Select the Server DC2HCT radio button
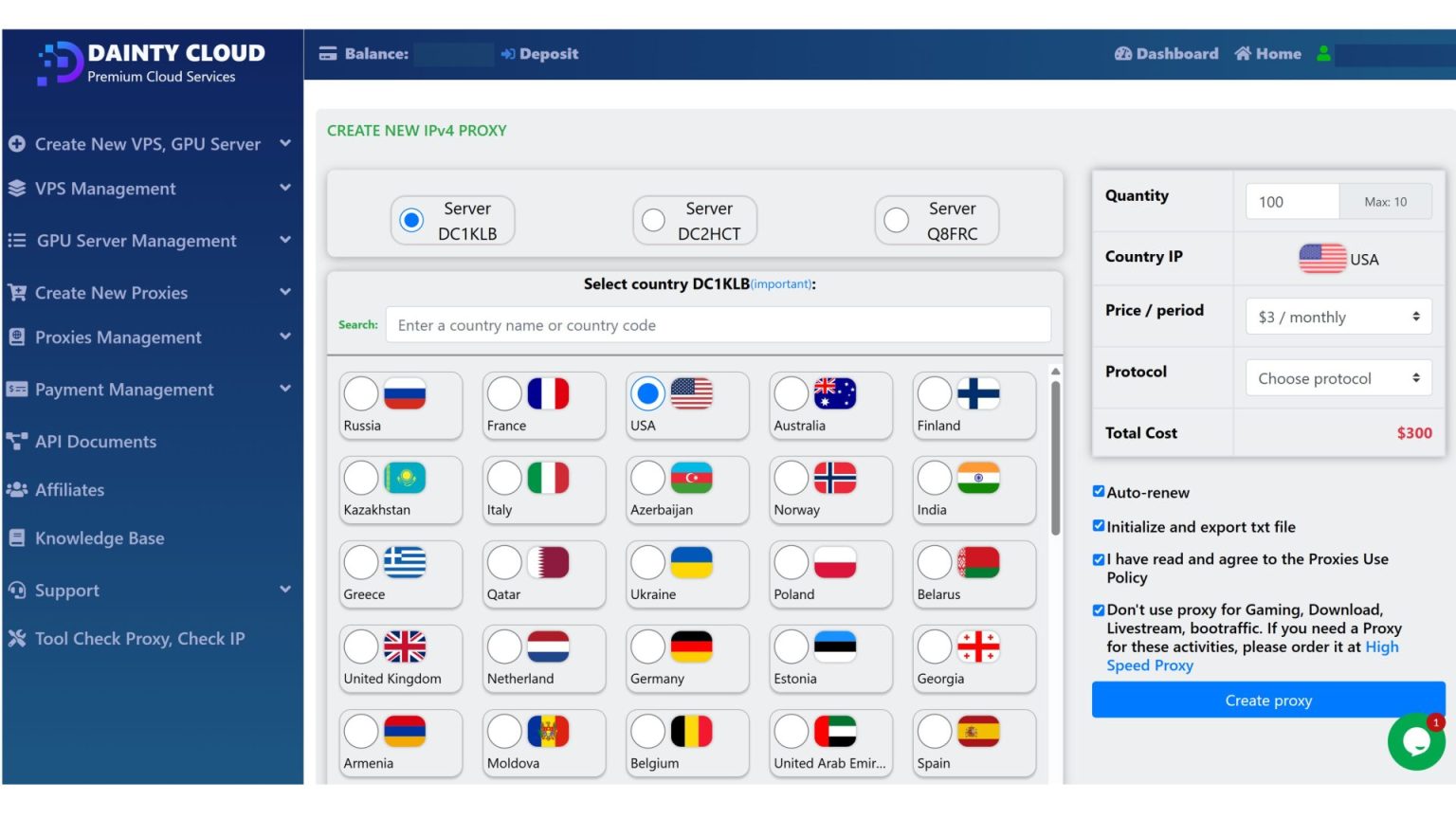Image resolution: width=1456 pixels, height=819 pixels. click(x=652, y=219)
